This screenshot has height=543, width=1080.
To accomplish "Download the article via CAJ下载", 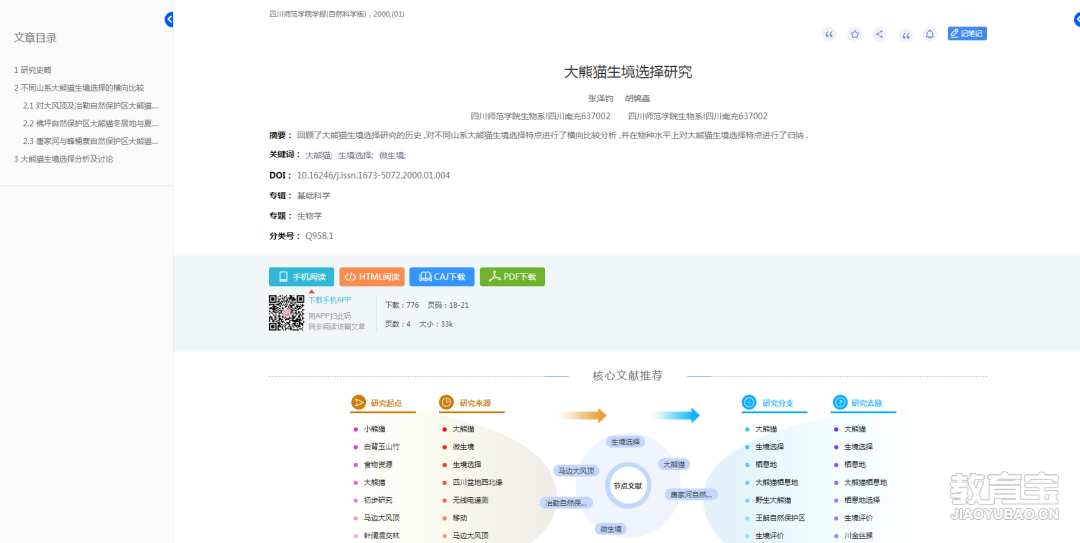I will [442, 277].
